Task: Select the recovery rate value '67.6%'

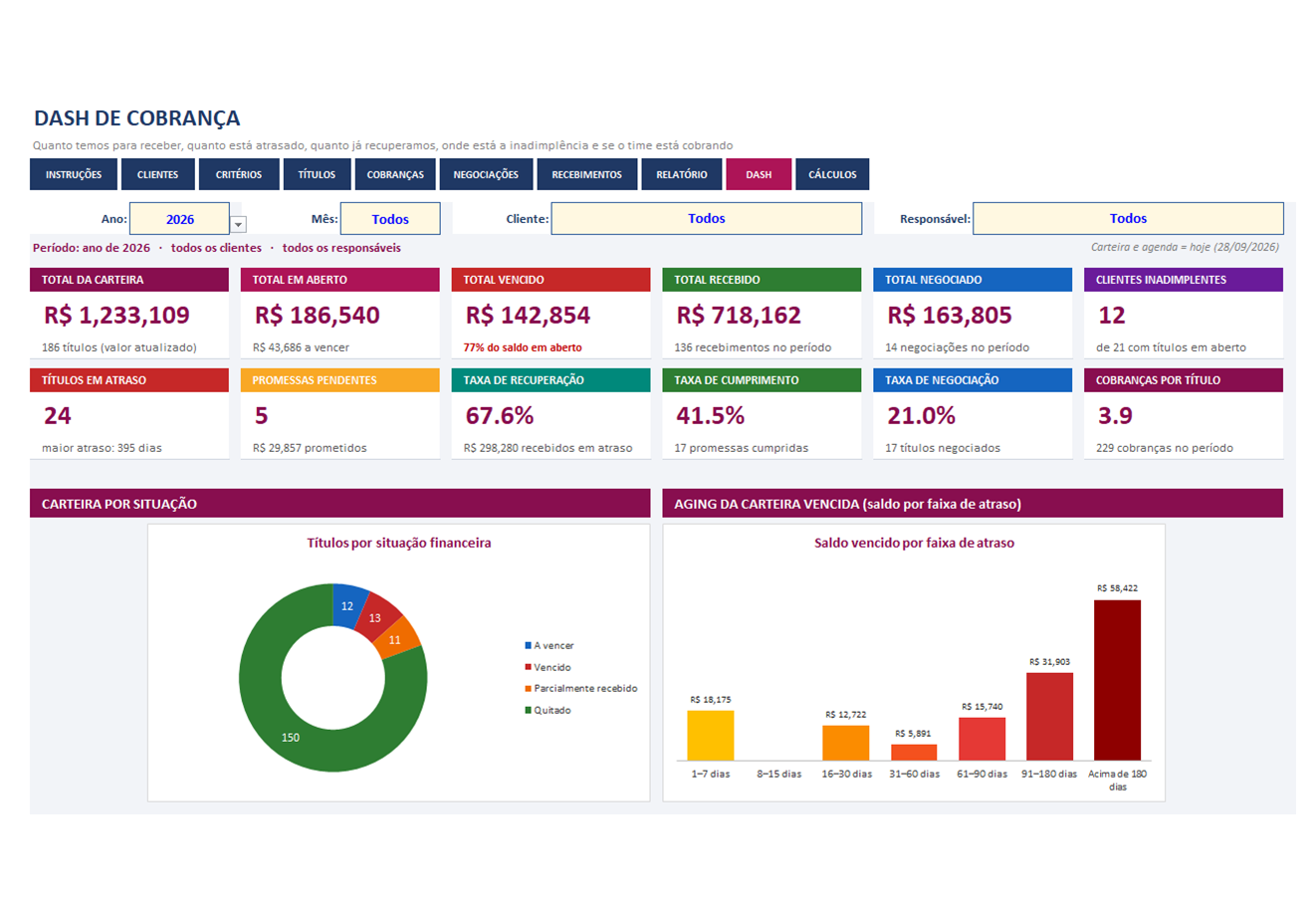Action: [500, 416]
